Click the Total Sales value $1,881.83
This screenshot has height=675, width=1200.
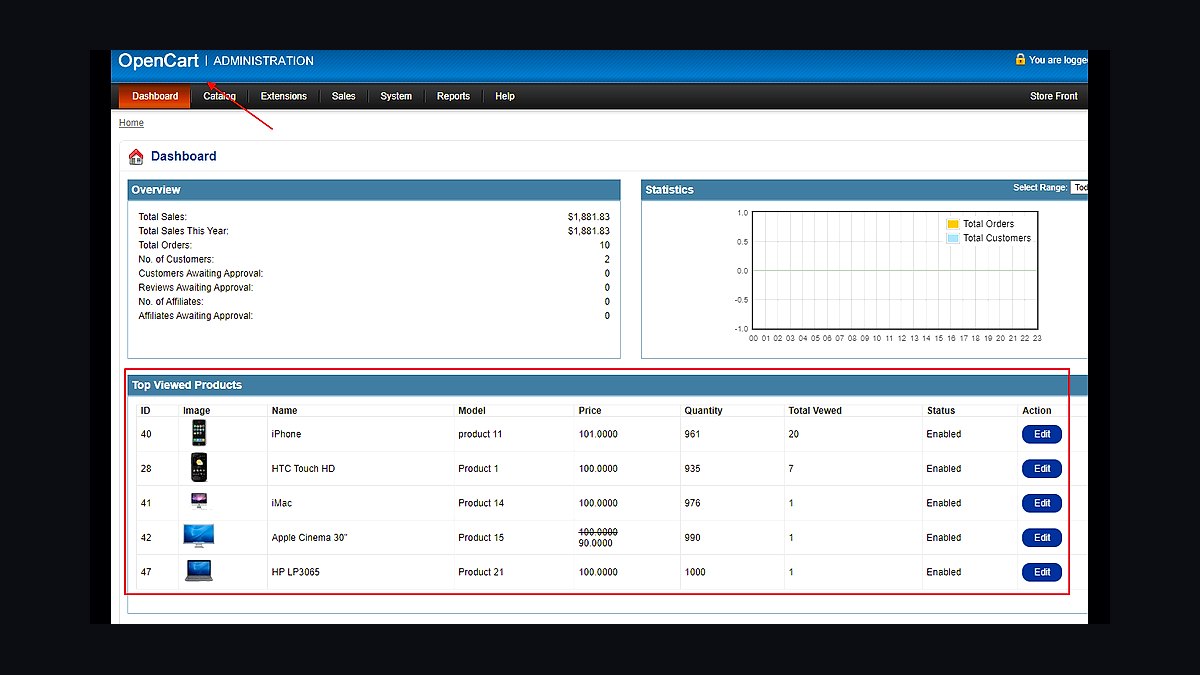588,217
